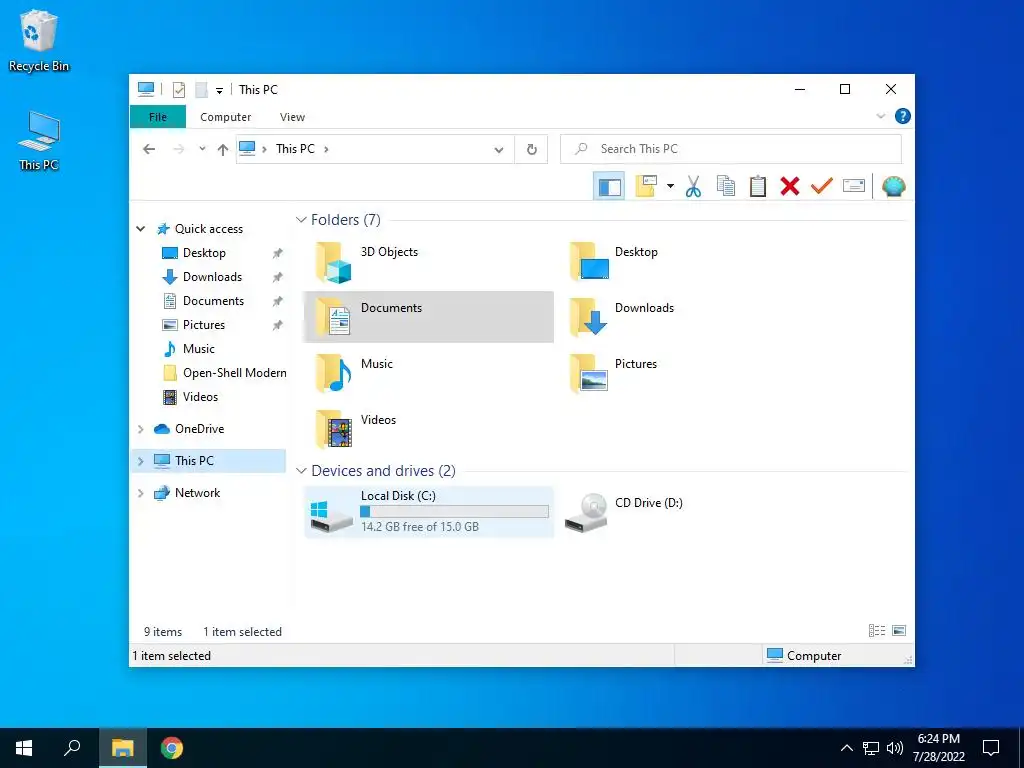The height and width of the screenshot is (768, 1024).
Task: Open the Customize Quick Access Toolbar dropdown
Action: [219, 91]
